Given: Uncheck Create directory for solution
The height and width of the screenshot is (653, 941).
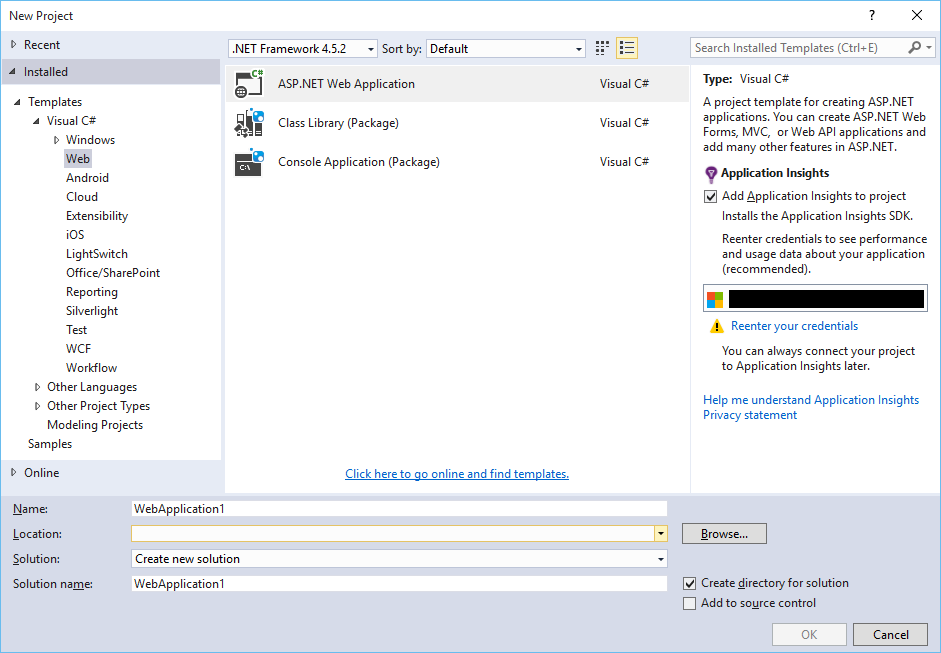Looking at the screenshot, I should click(x=690, y=583).
